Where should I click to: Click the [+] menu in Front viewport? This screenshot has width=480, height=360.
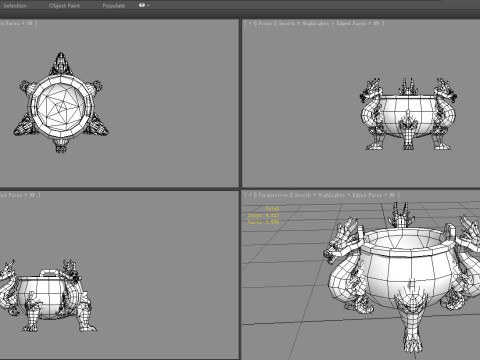250,23
